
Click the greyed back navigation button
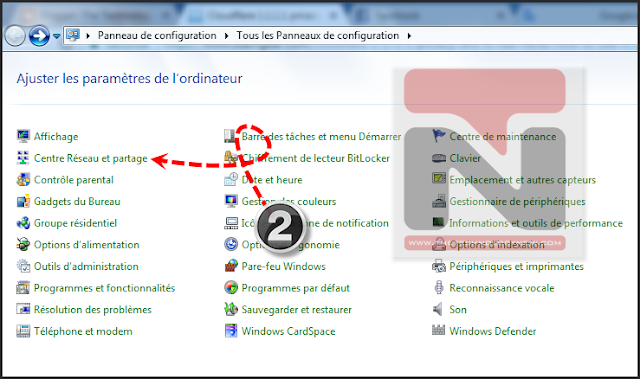[x=15, y=36]
